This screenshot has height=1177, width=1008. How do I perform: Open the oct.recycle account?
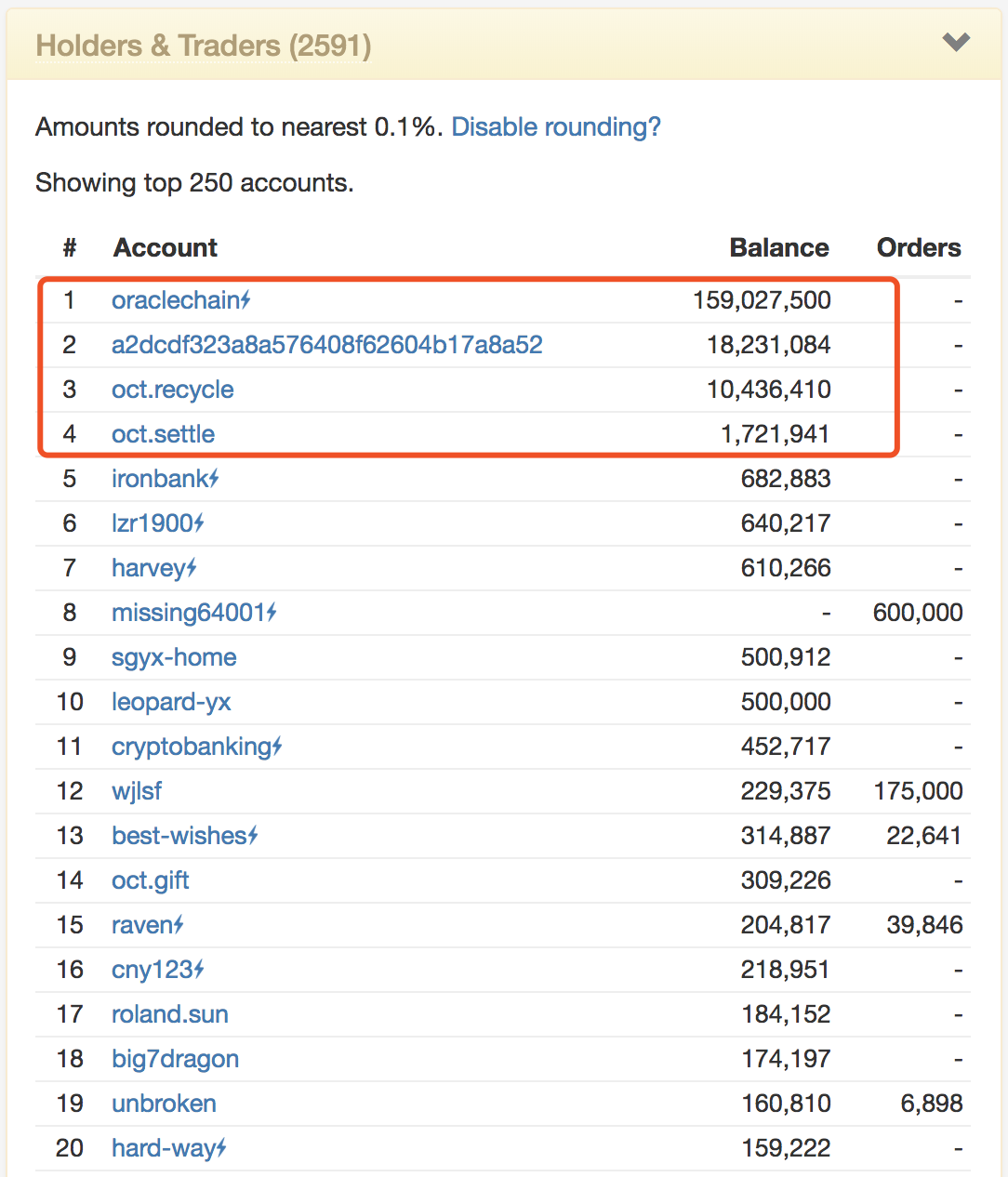click(x=172, y=390)
